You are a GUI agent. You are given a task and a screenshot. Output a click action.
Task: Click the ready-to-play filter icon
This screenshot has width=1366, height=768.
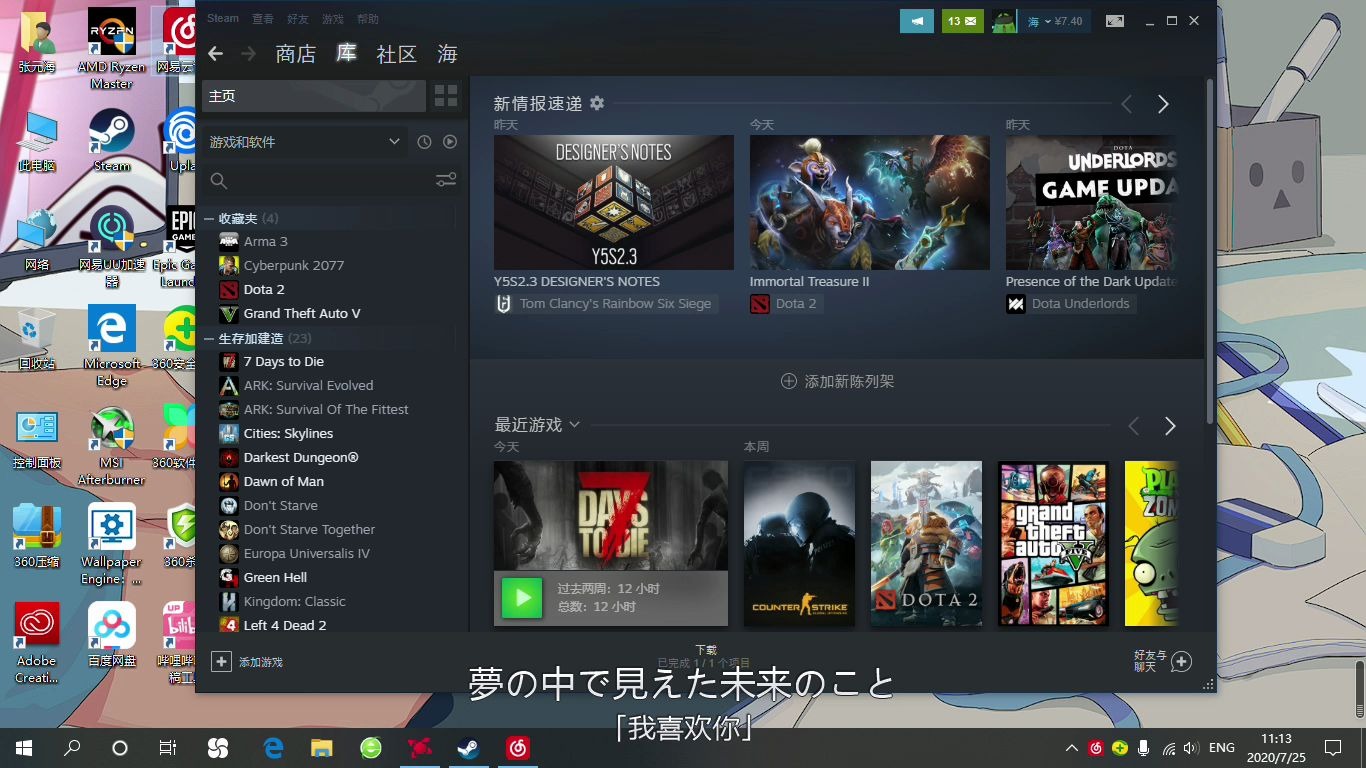pos(450,142)
